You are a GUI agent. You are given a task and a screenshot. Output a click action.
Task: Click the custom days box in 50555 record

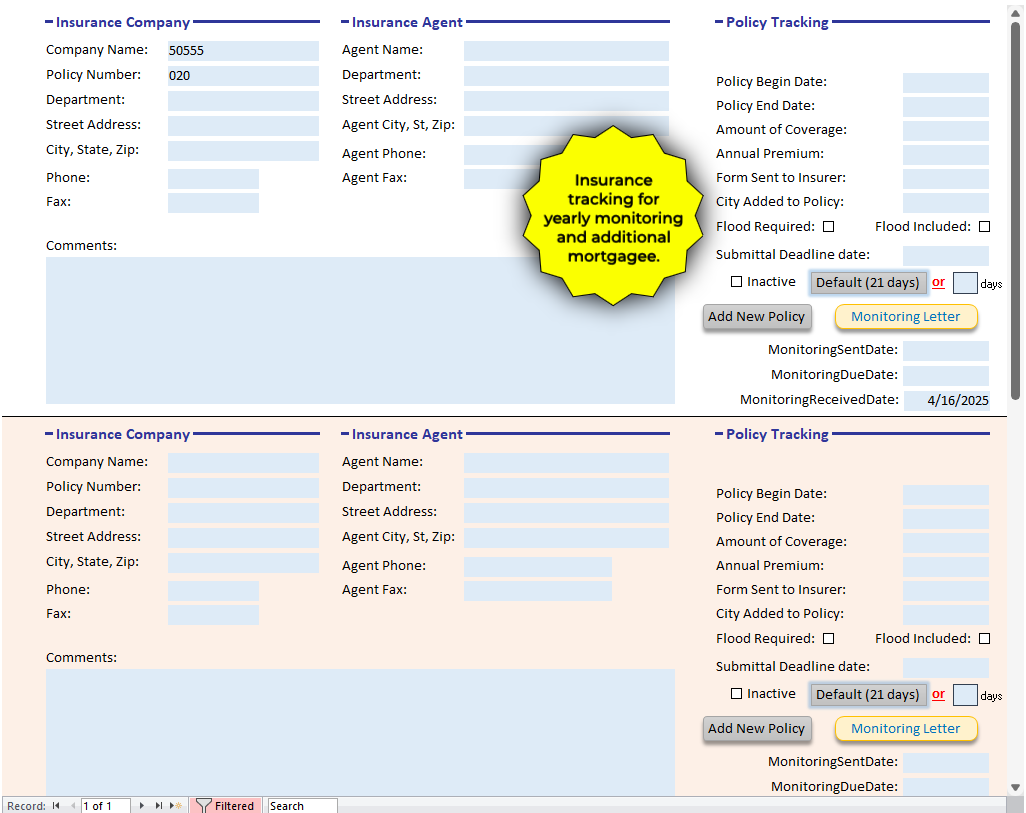pos(965,283)
